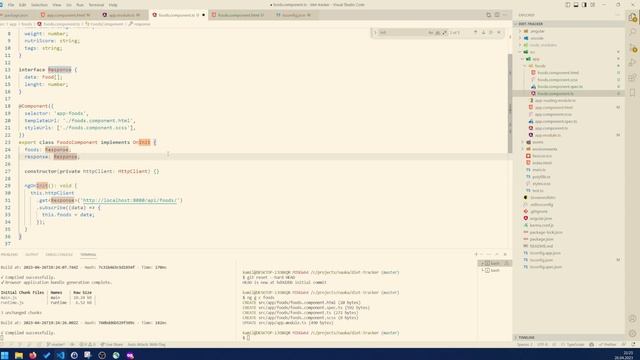The image size is (640, 360).
Task: Open the Manage gear in activity bar
Action: point(633,333)
